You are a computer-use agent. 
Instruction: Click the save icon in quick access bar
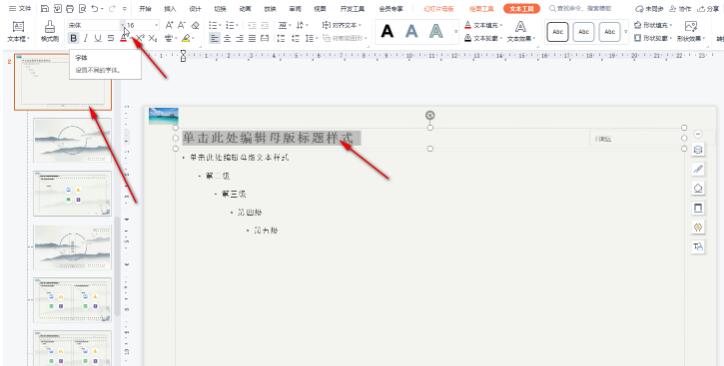[x=45, y=9]
